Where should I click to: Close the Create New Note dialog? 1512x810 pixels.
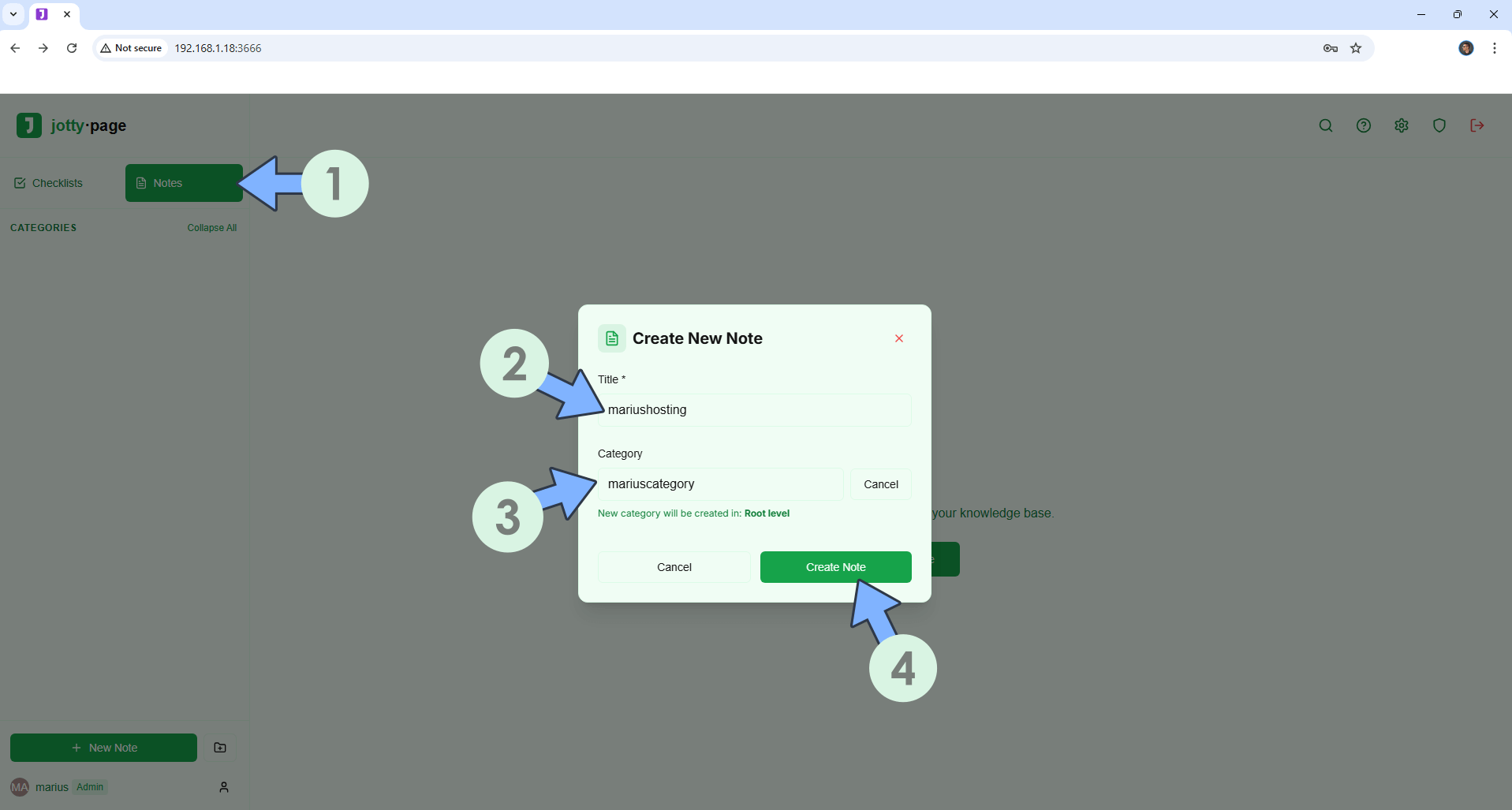[898, 338]
